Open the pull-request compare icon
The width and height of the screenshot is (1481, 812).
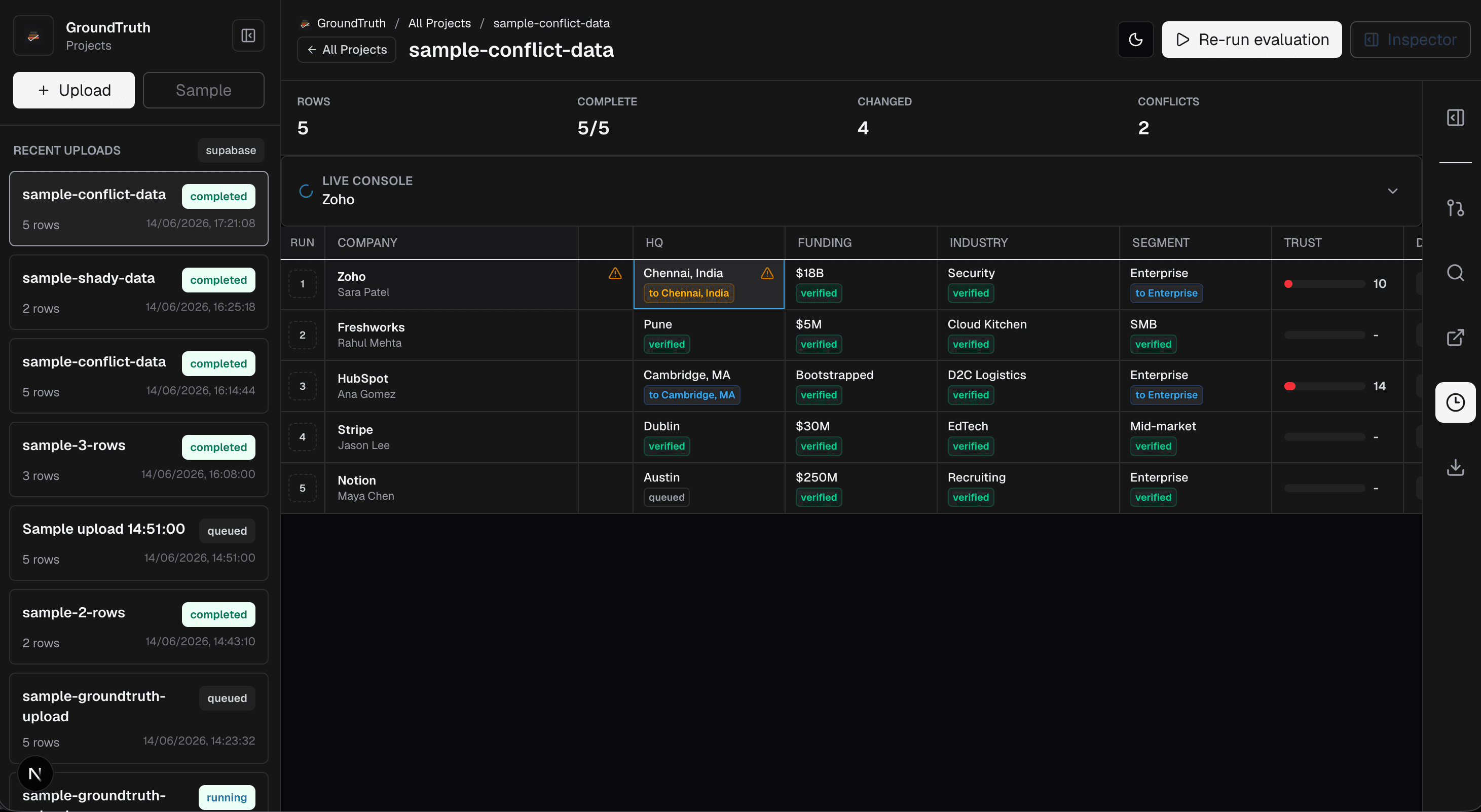(1455, 208)
